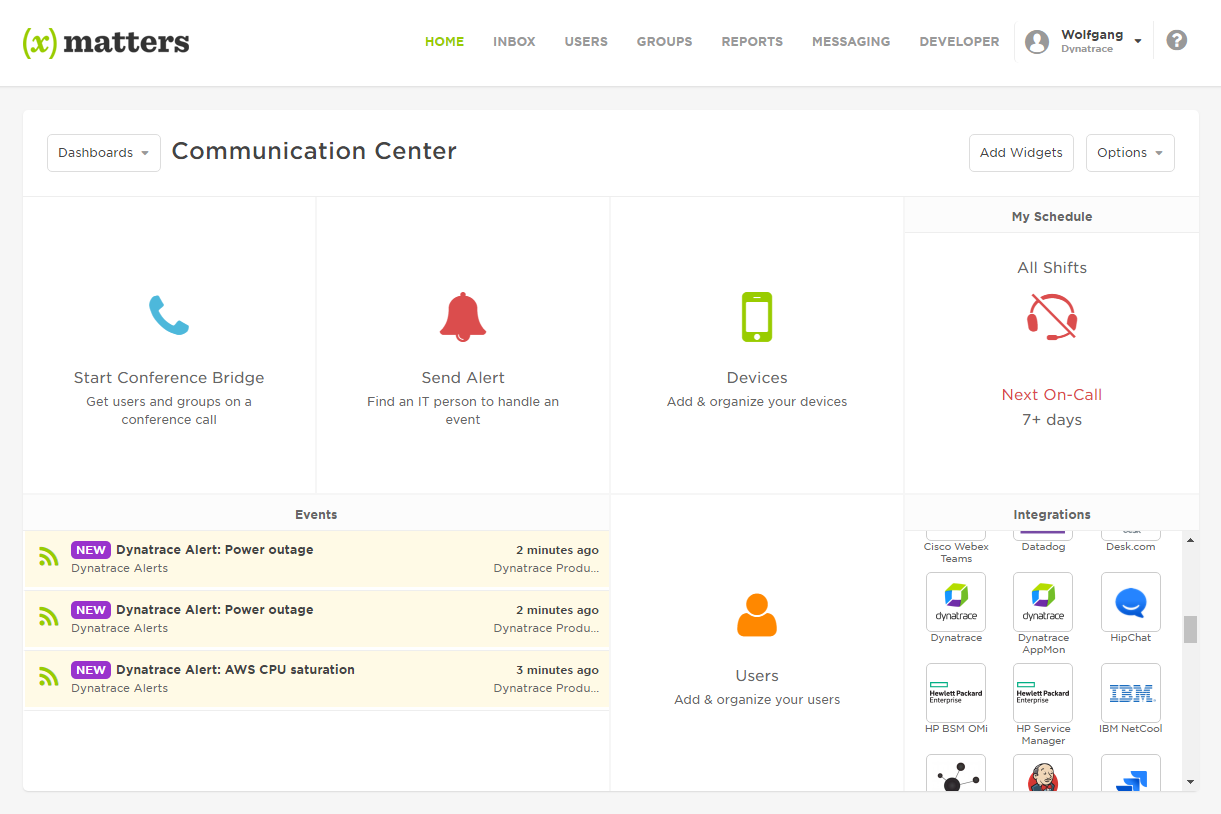
Task: Click the crossed-out headset on-call icon
Action: click(1052, 317)
